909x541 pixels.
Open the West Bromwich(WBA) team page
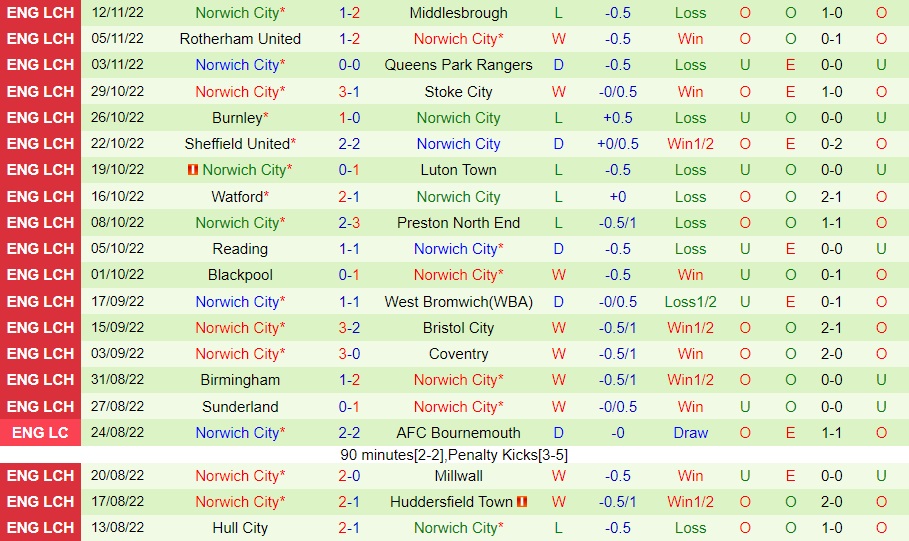click(x=458, y=302)
